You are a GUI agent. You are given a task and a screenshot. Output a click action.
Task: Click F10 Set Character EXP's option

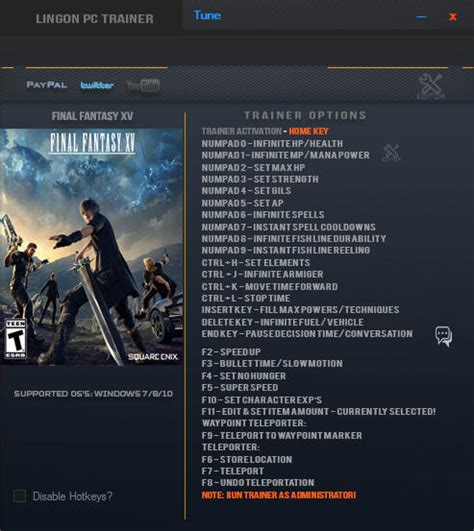pos(262,400)
